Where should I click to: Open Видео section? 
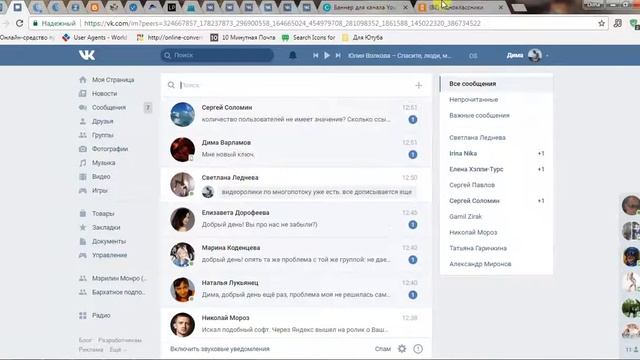point(101,177)
